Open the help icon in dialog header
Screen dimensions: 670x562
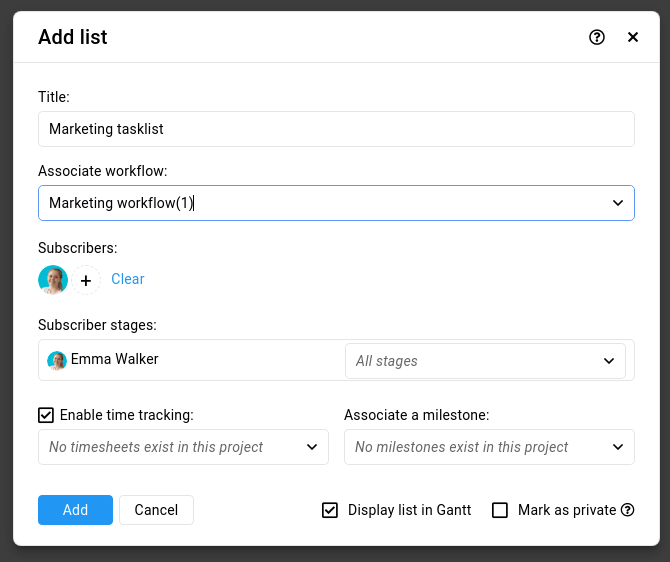click(x=597, y=37)
